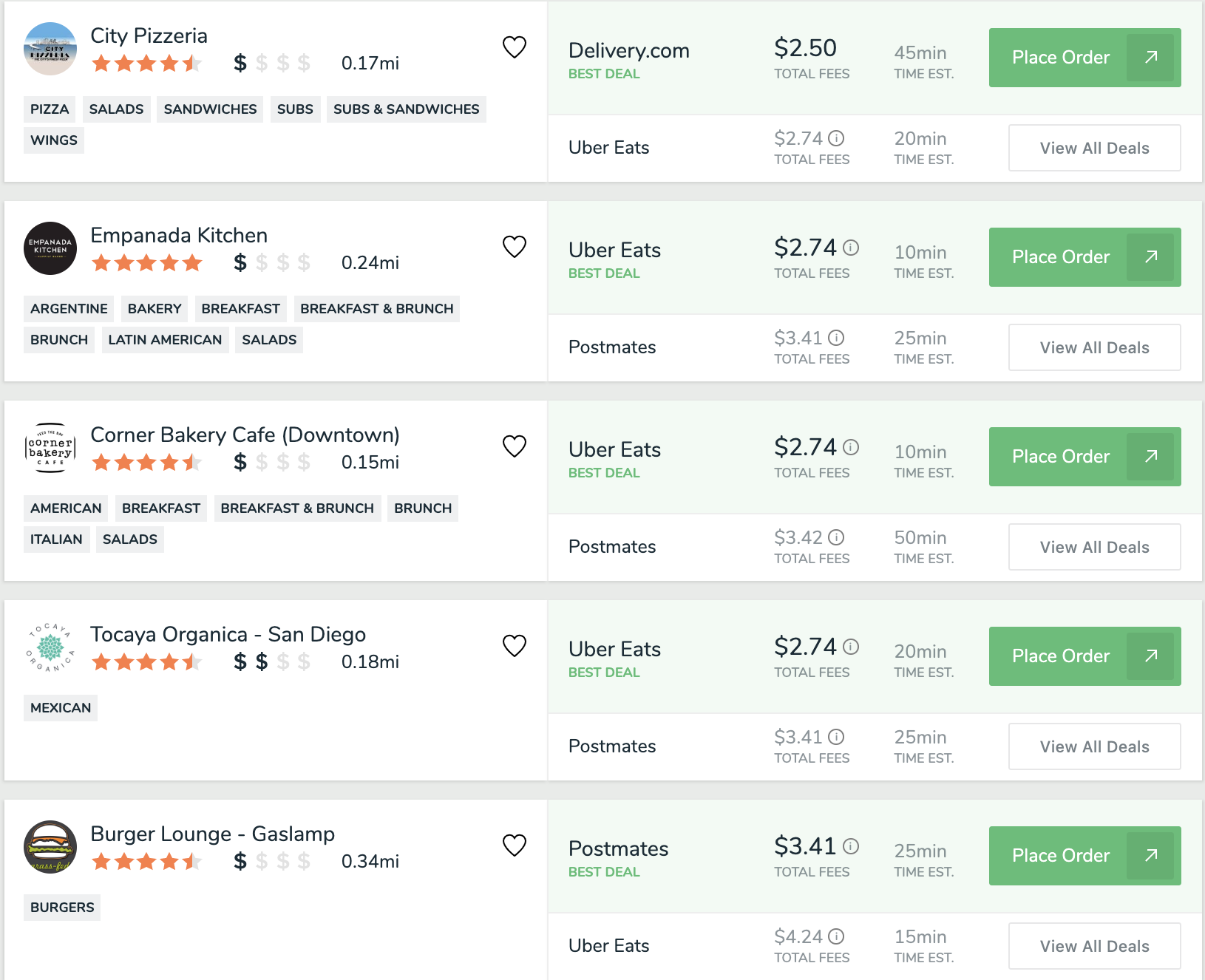Select BREAKFAST & BRUNCH tag on Empanada Kitchen
Image resolution: width=1205 pixels, height=980 pixels.
click(377, 309)
